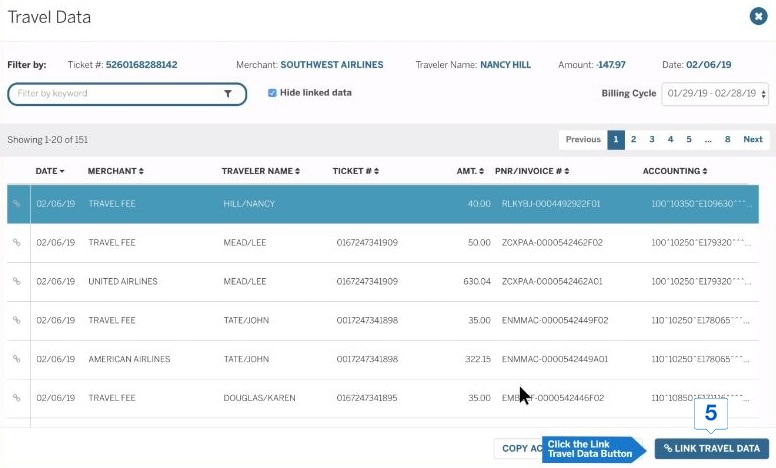Click the 40.00 amount in highlighted row

(479, 203)
